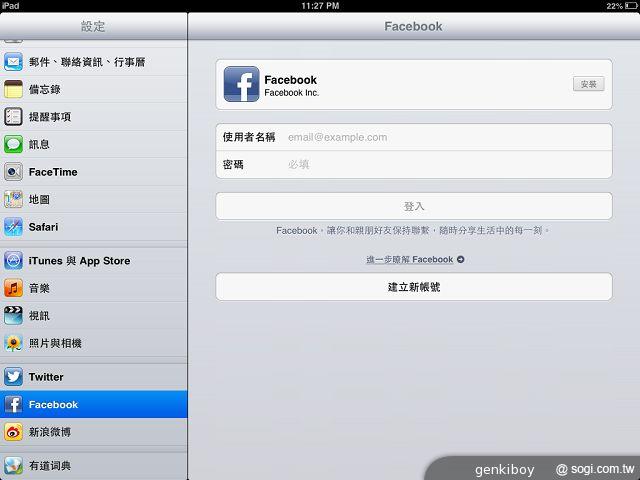Select 地圖 in settings list
The width and height of the screenshot is (640, 480).
93,199
